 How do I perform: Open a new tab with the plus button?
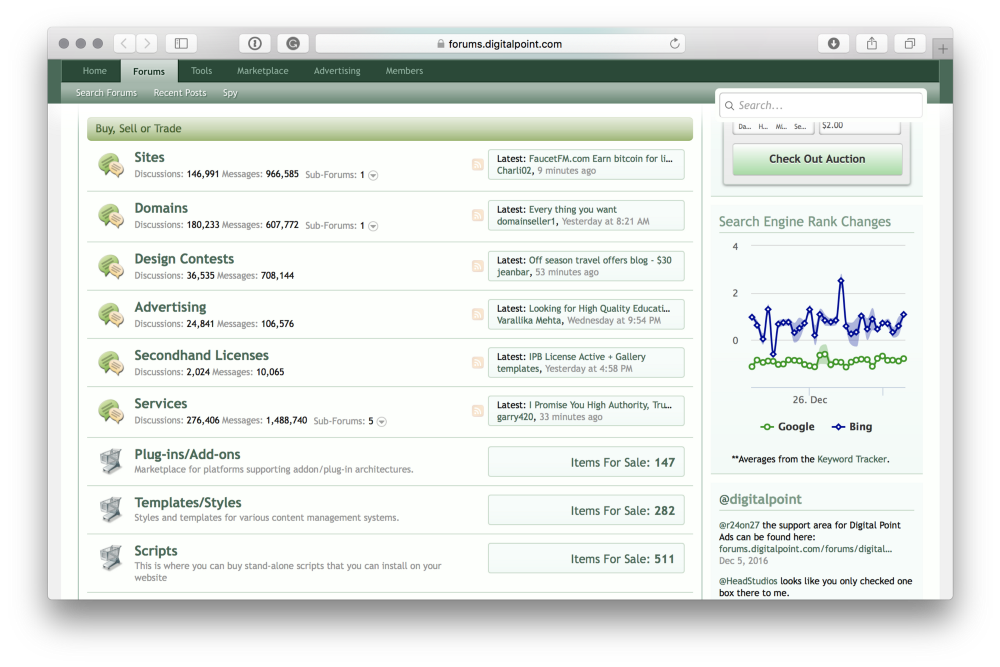point(943,48)
